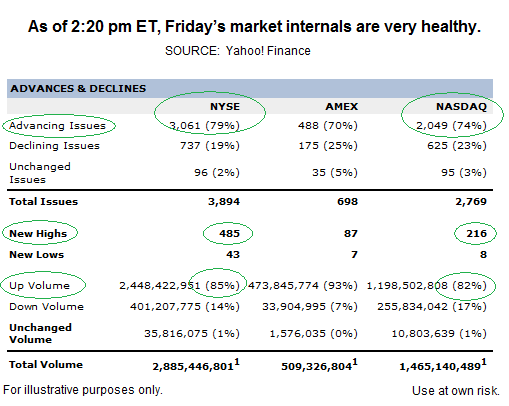Select the Declining Issues row label
The height and width of the screenshot is (406, 509).
pos(54,146)
